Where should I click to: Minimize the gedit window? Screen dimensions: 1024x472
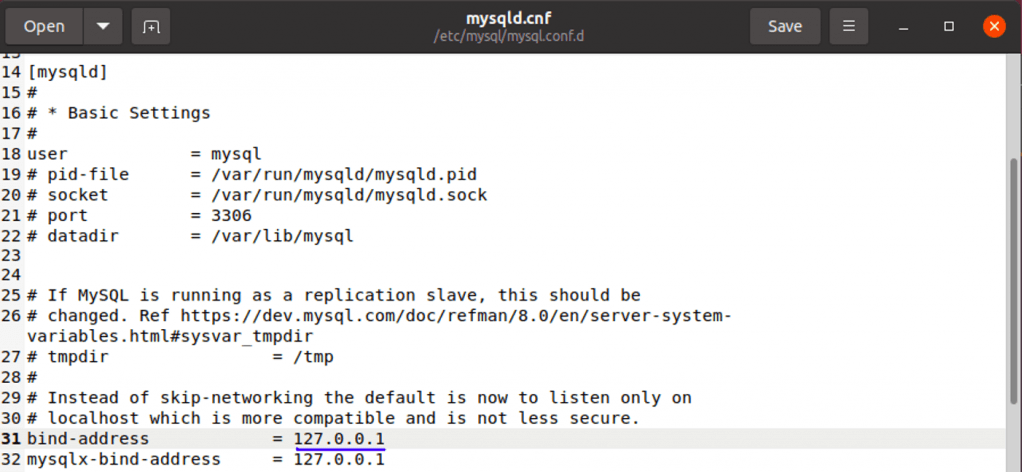click(905, 27)
